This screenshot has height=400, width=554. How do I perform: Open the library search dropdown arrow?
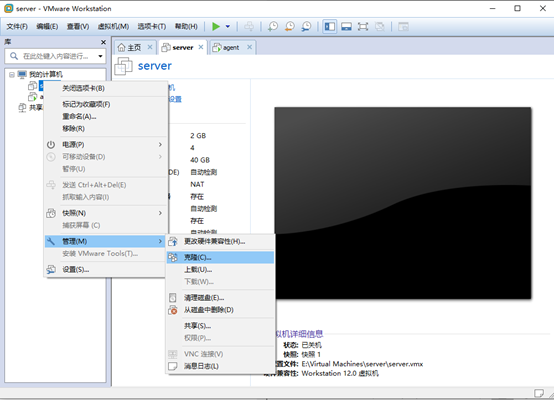click(100, 56)
